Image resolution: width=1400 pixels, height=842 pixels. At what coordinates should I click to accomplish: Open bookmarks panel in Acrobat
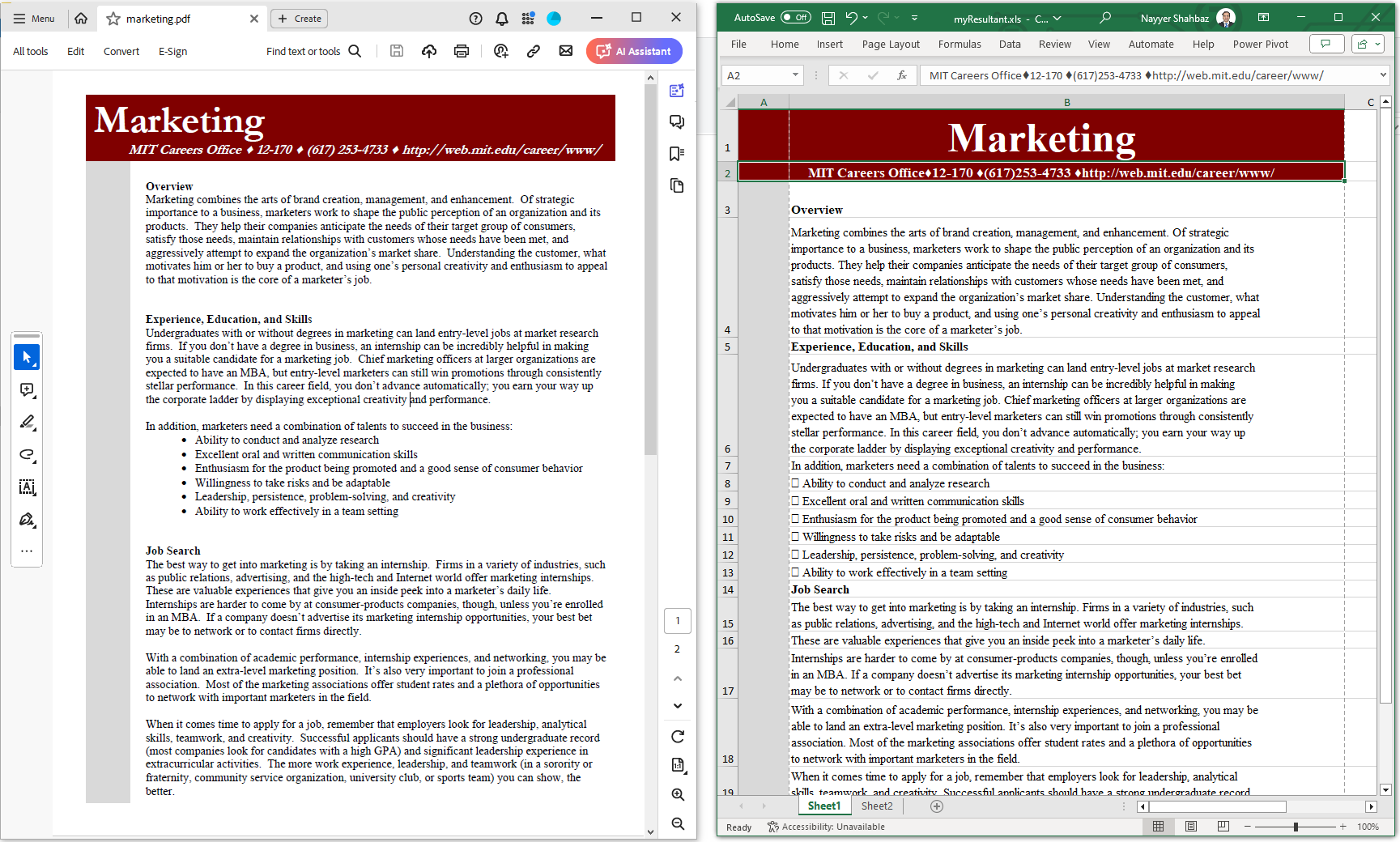[x=677, y=154]
